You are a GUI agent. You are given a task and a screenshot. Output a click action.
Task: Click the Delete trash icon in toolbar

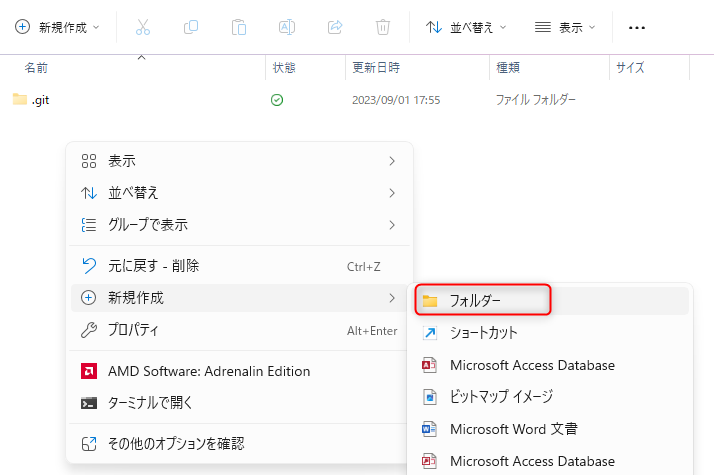[382, 27]
